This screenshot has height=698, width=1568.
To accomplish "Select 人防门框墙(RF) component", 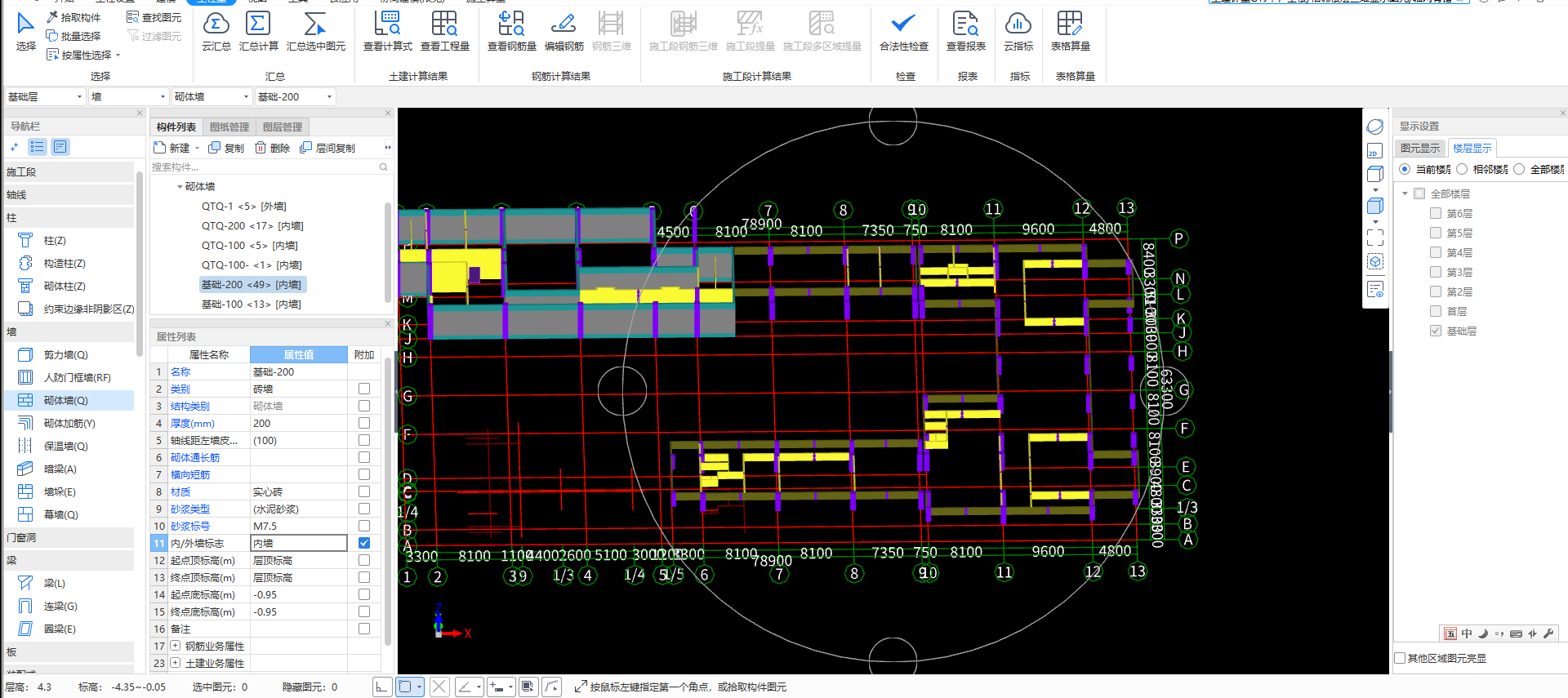I will pyautogui.click(x=77, y=378).
